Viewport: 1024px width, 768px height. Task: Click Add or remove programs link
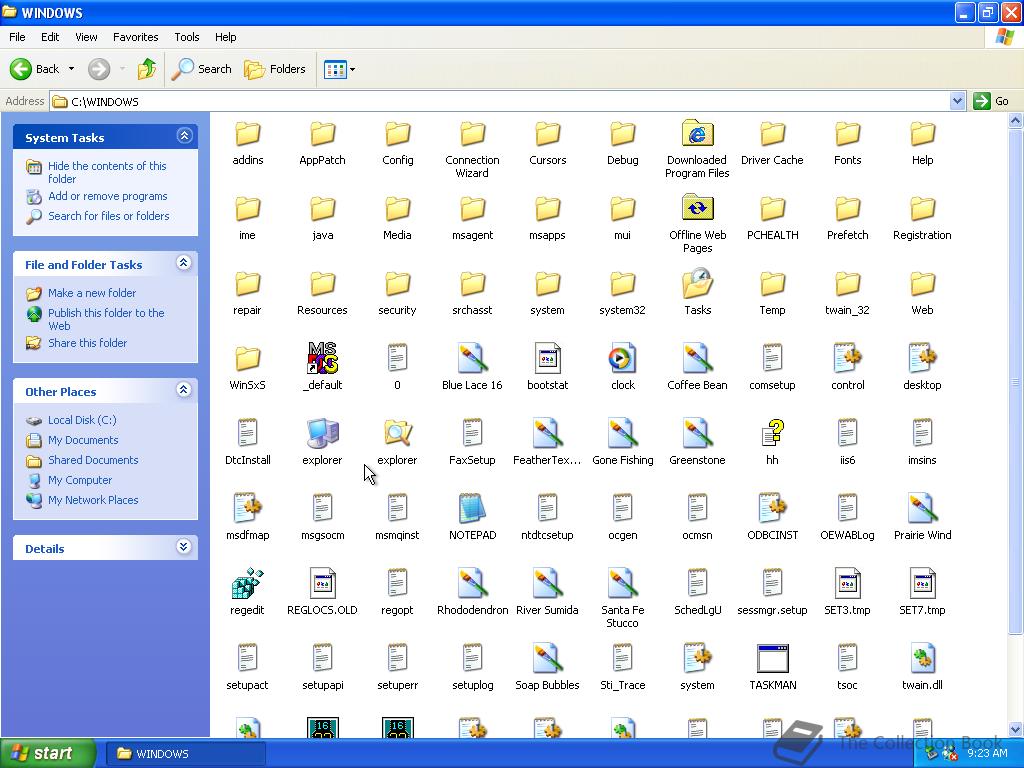(x=108, y=196)
